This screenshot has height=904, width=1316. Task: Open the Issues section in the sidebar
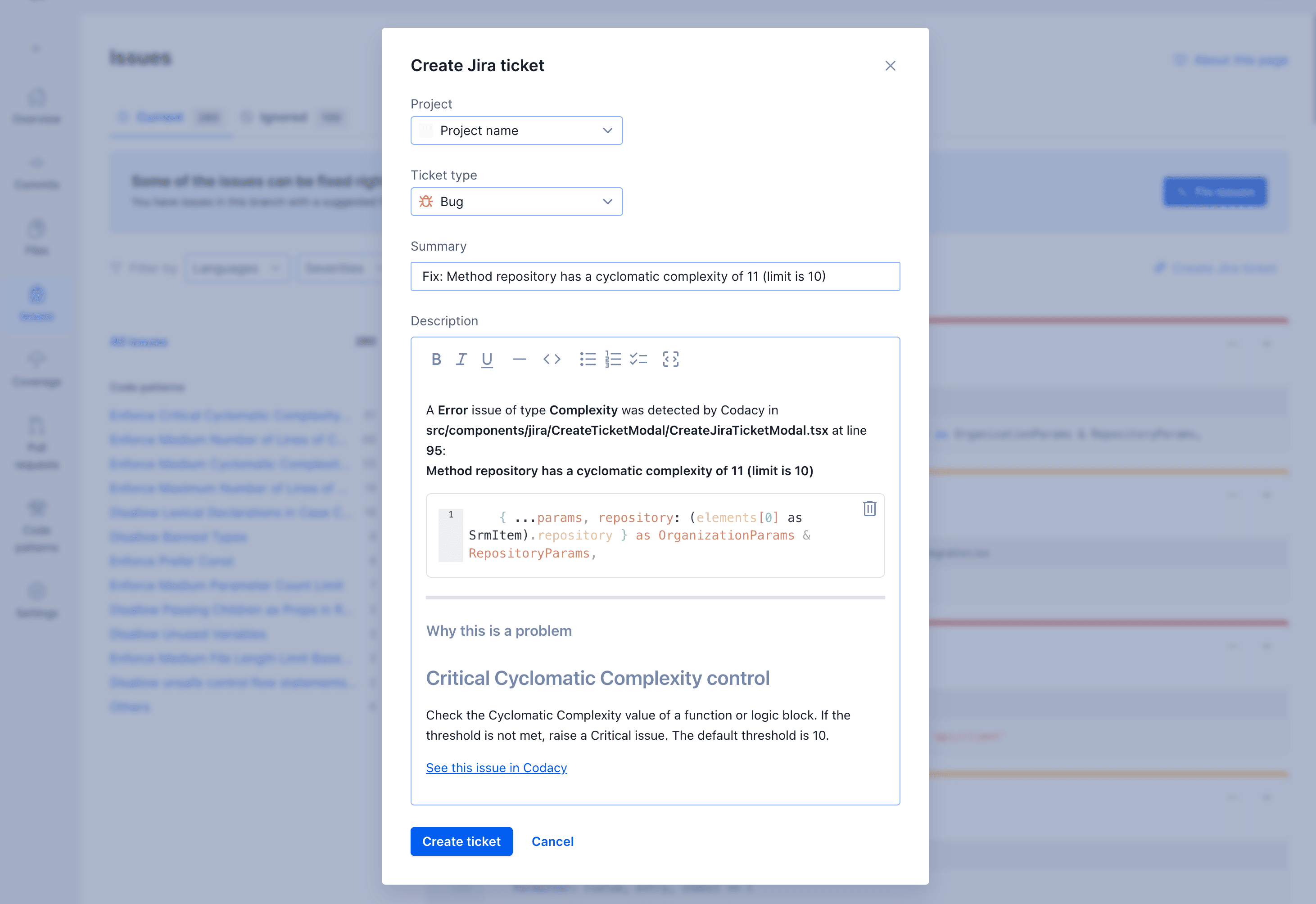pos(36,303)
